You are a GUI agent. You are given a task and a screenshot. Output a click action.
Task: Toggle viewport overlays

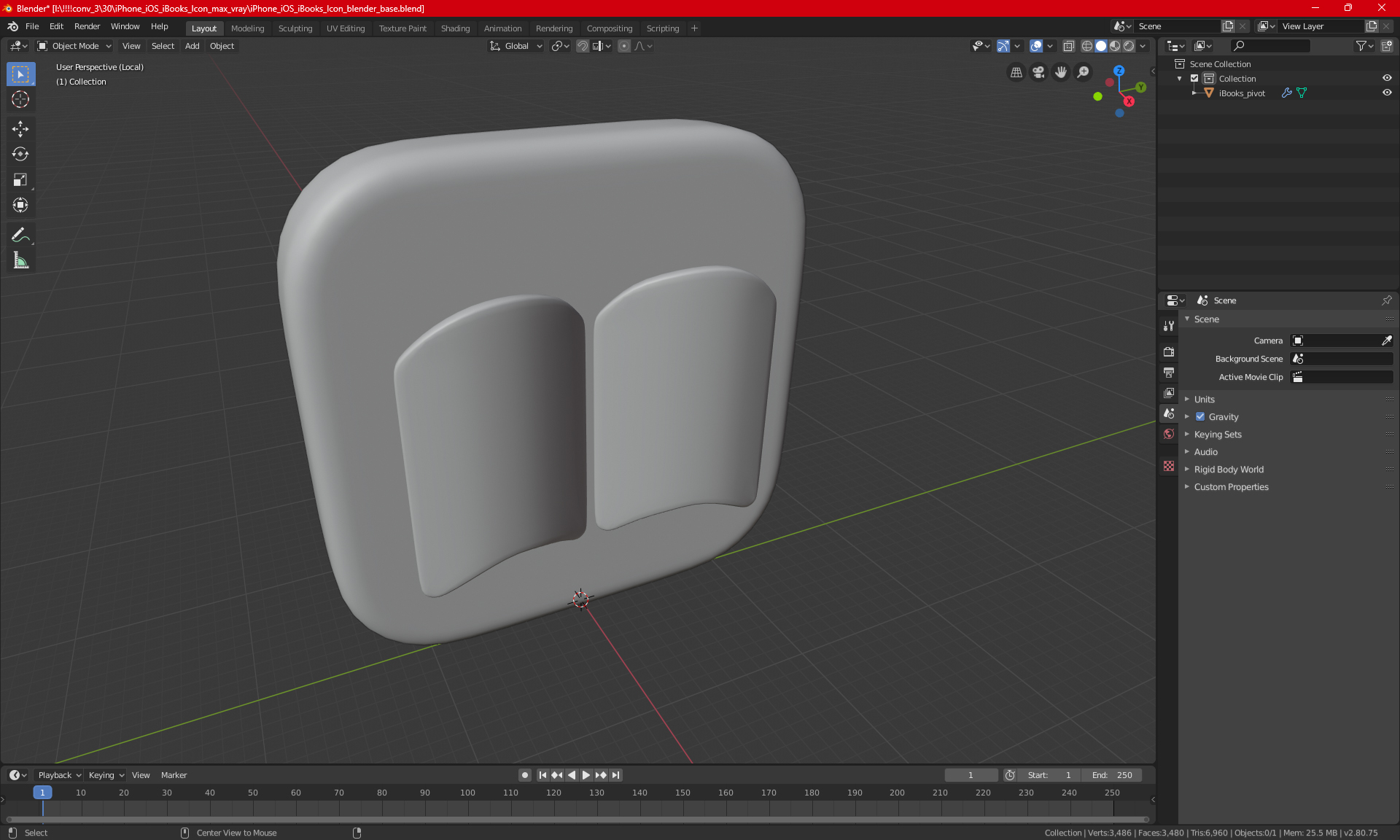tap(1036, 46)
